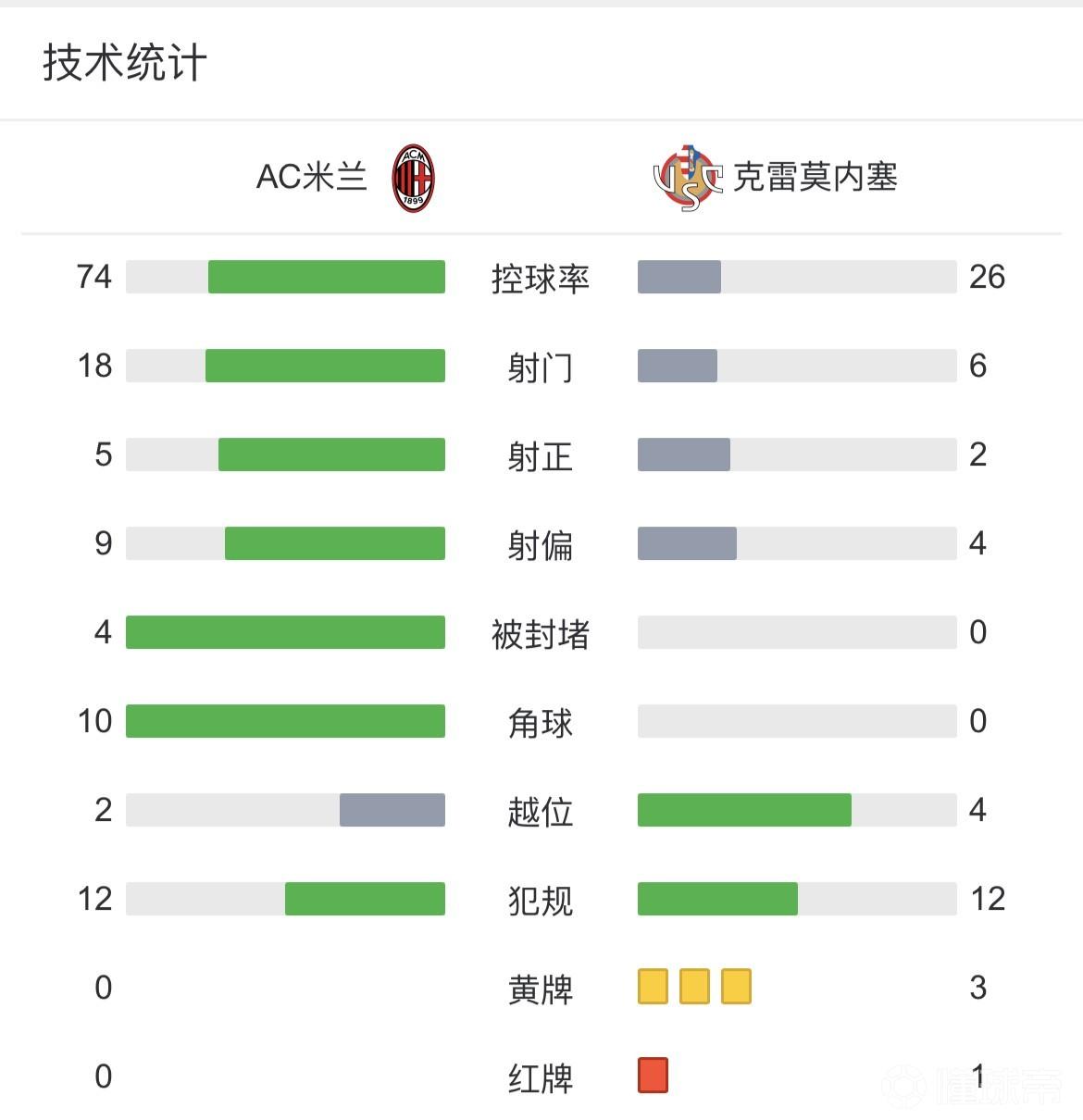
Task: Click Cremonese's gray possession bar
Action: [x=679, y=277]
